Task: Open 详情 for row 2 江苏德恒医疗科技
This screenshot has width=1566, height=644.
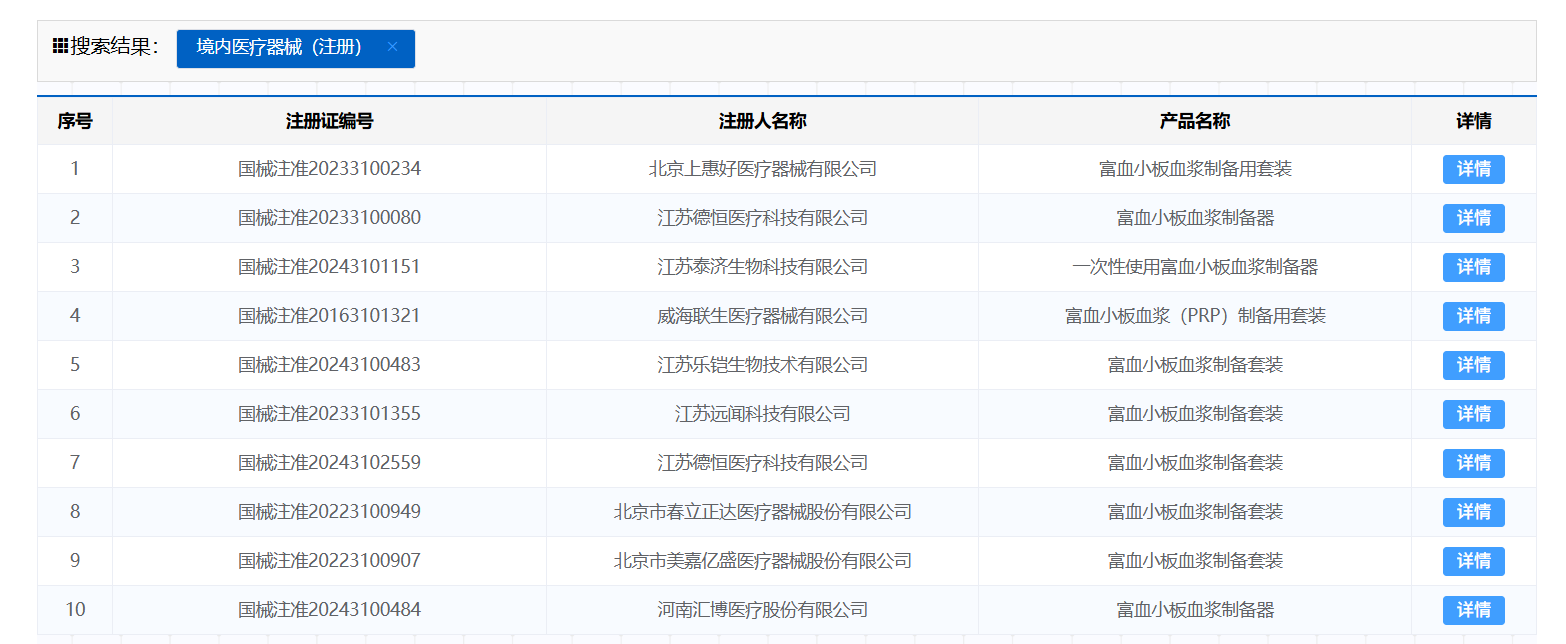Action: click(1473, 218)
